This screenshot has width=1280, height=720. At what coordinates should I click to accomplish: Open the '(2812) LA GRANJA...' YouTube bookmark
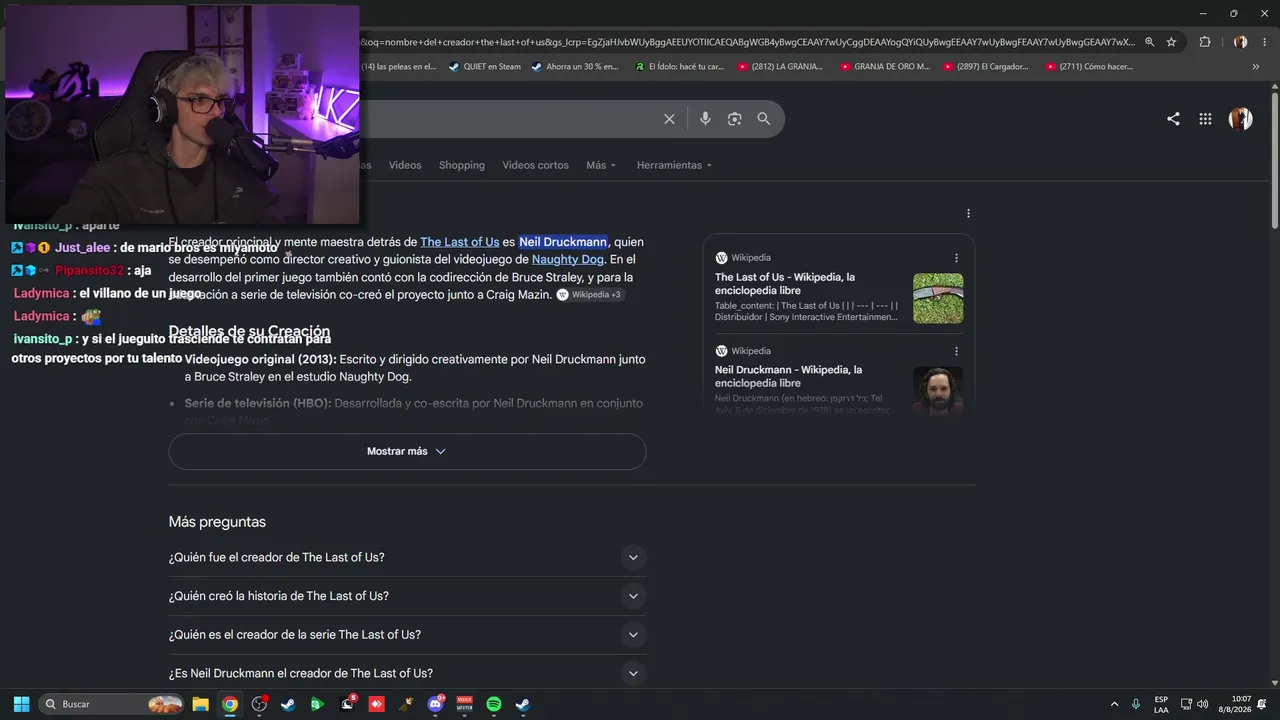click(780, 67)
